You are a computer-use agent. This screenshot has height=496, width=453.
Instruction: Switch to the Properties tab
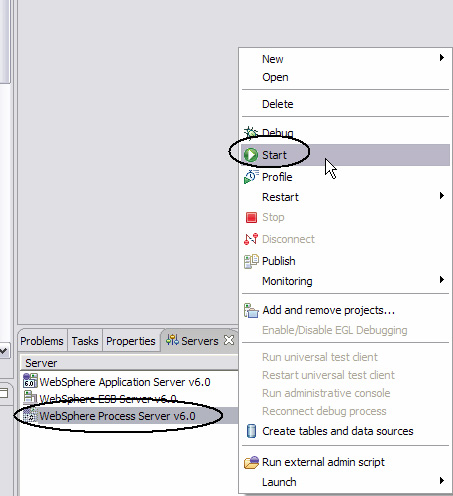(131, 341)
